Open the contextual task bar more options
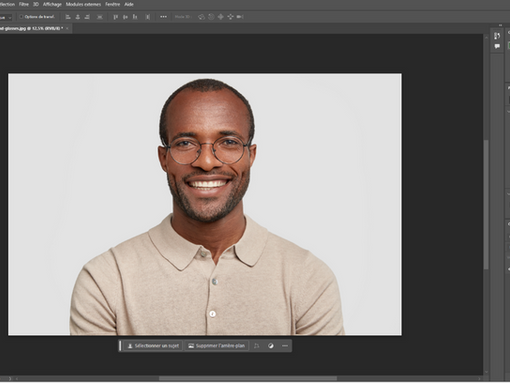Viewport: 510px width, 383px height. click(285, 346)
